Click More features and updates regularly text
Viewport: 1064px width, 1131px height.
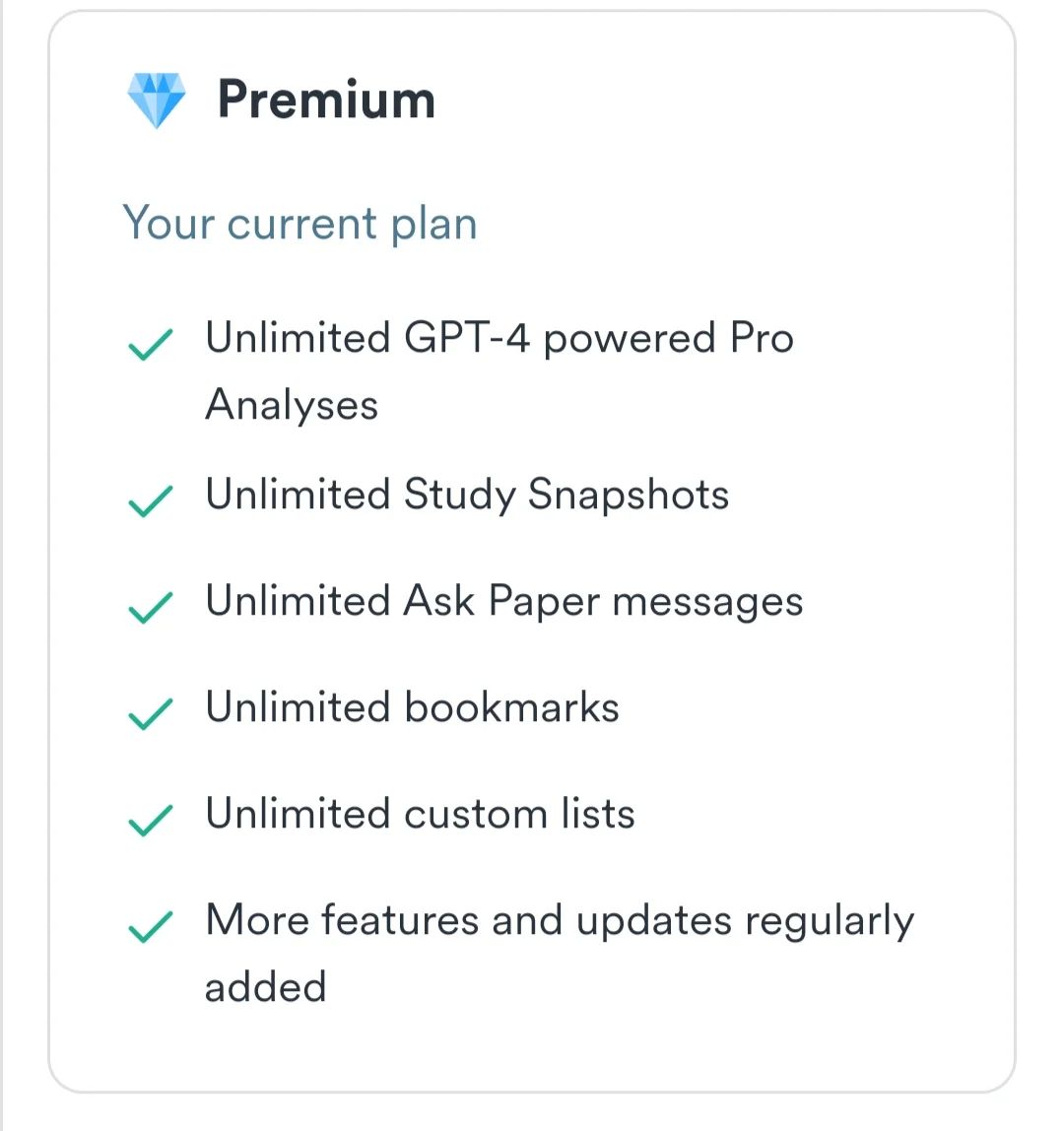(560, 921)
